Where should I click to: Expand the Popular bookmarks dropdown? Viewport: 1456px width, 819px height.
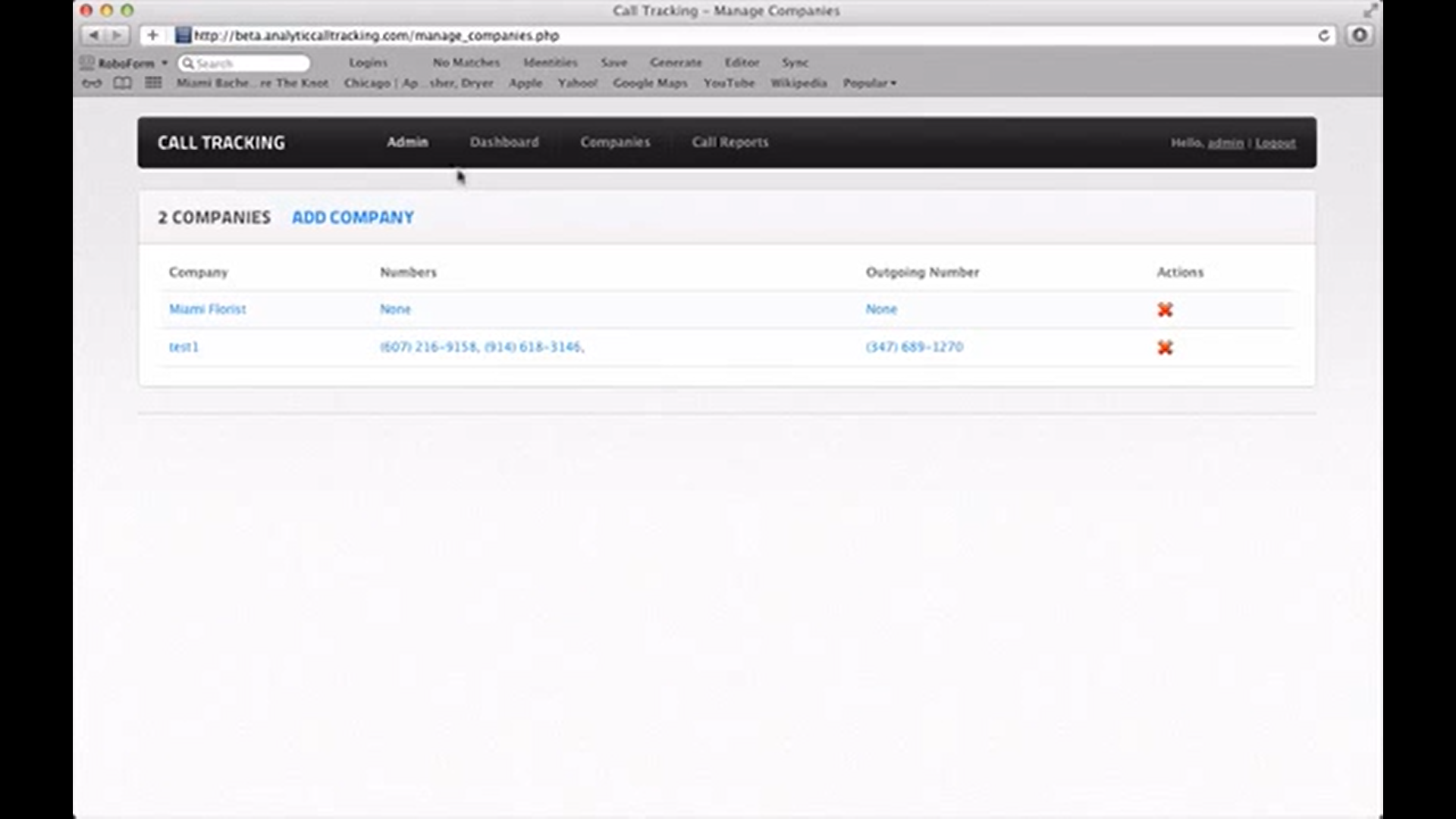(x=869, y=83)
